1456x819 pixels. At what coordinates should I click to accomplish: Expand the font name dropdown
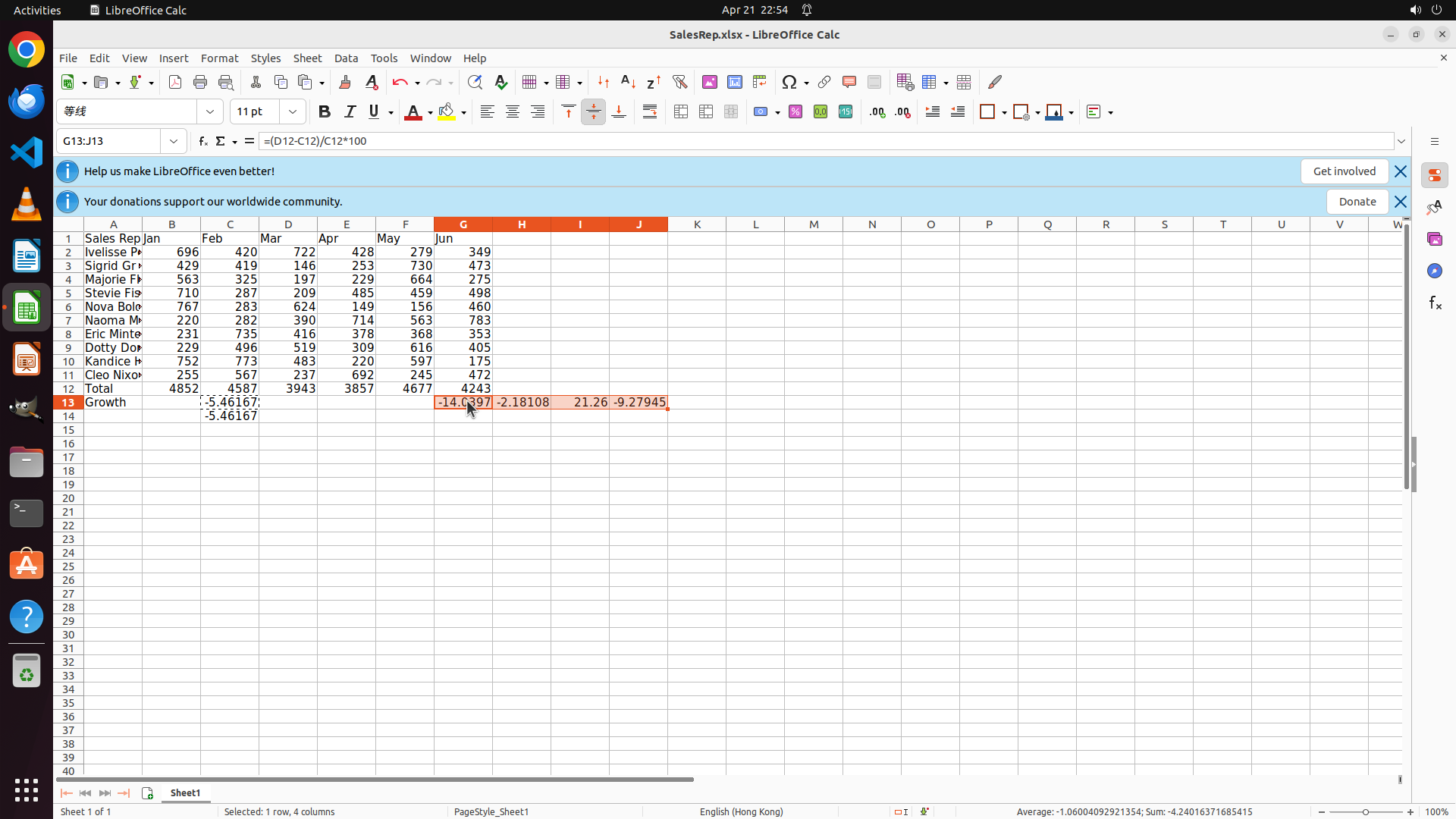pyautogui.click(x=210, y=111)
